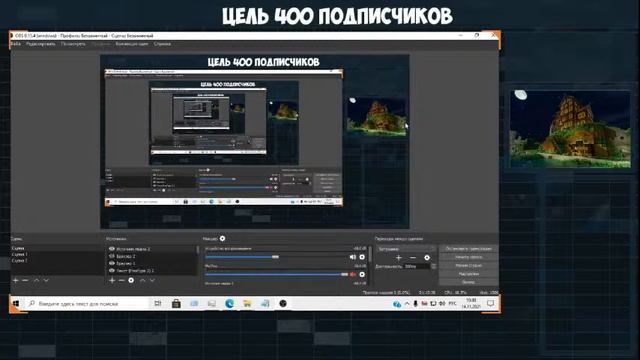Expand hidden system tray icons chevron

pyautogui.click(x=407, y=304)
